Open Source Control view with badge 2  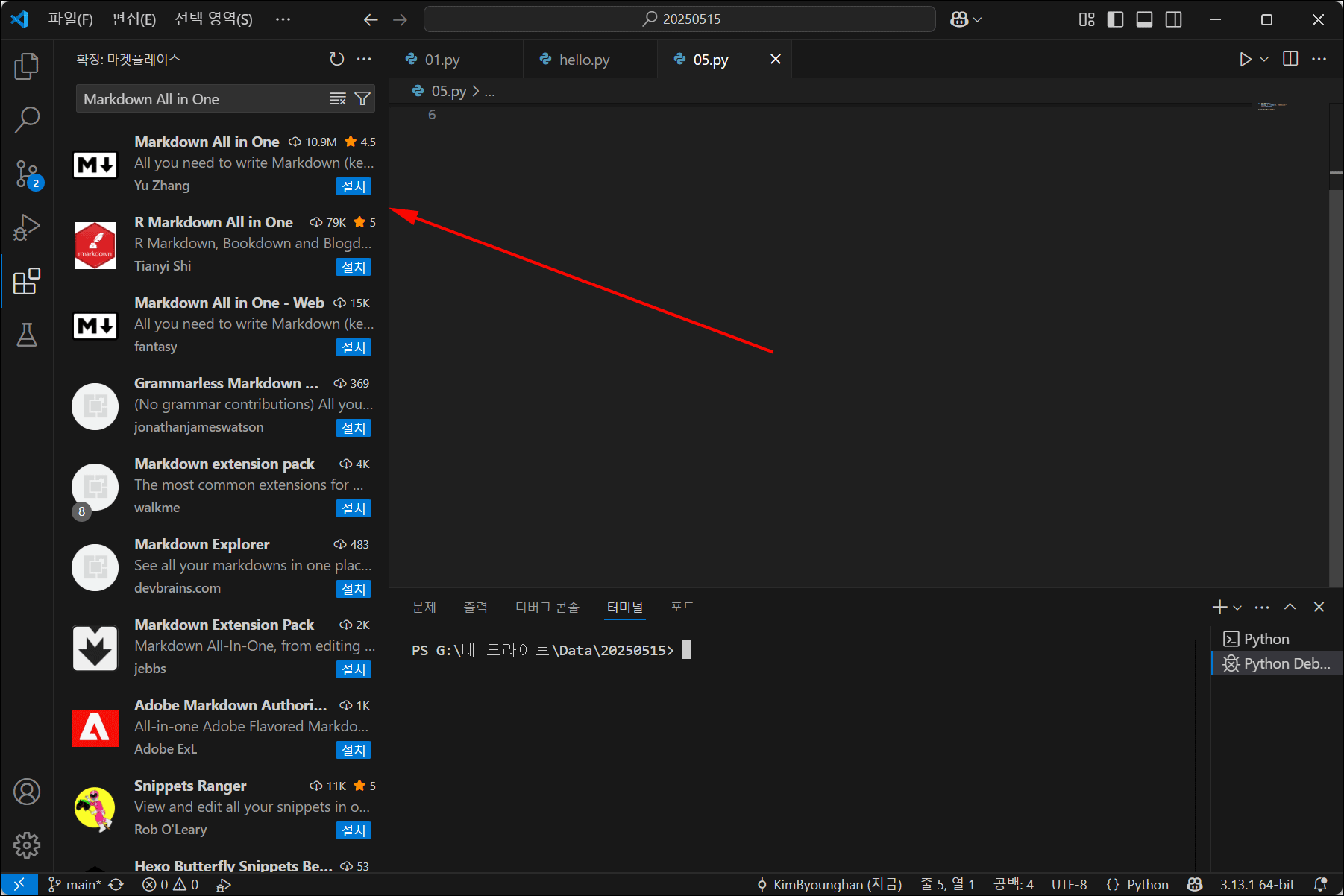pos(27,174)
